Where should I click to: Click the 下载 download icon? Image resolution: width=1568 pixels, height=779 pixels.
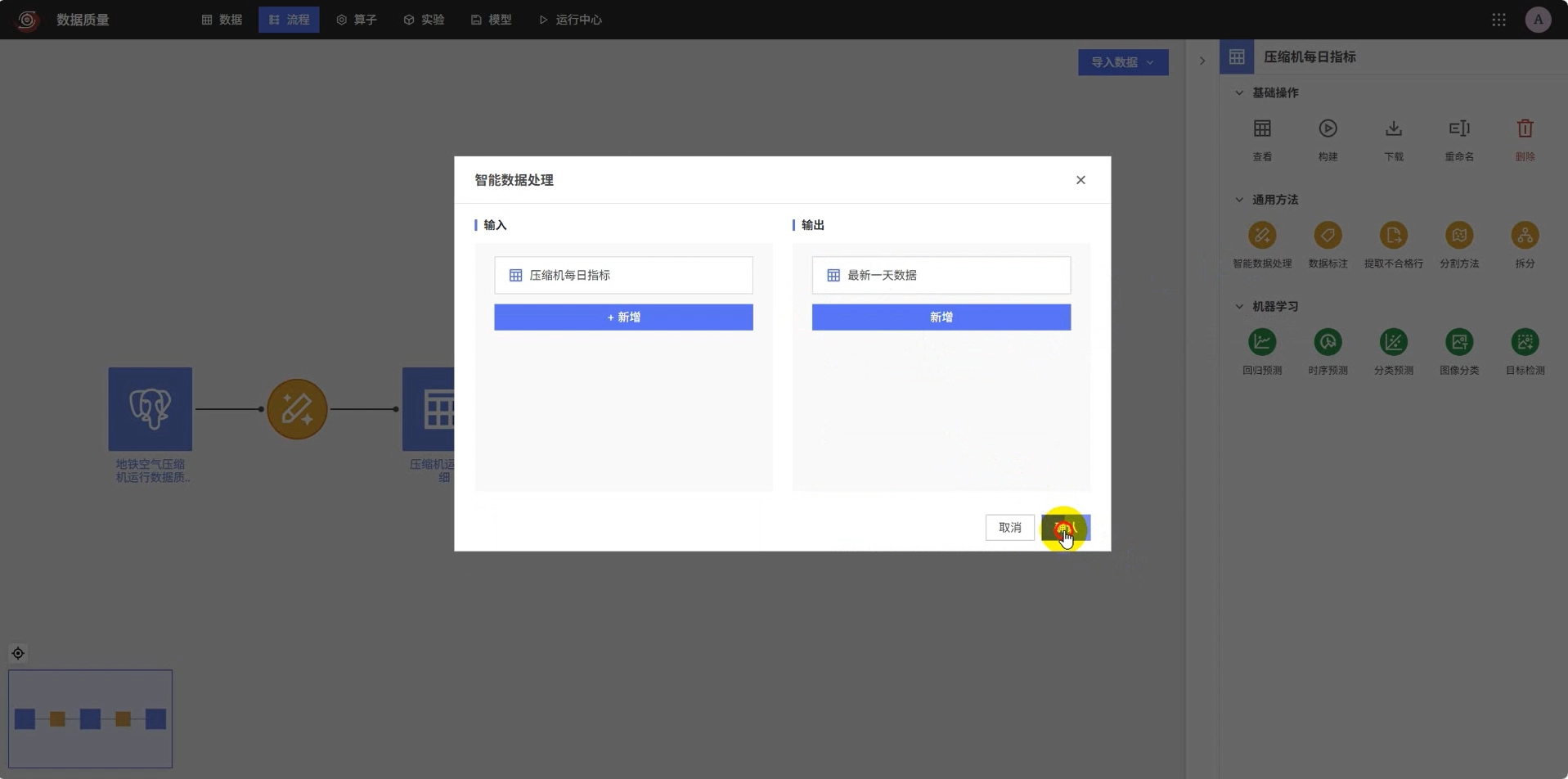click(1394, 128)
